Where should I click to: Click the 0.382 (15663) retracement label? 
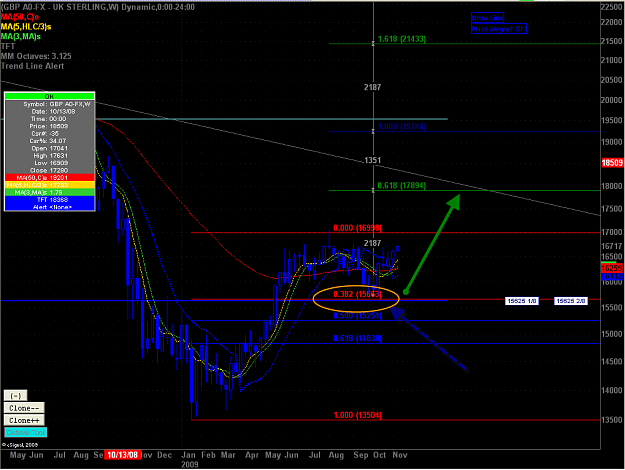coord(358,294)
